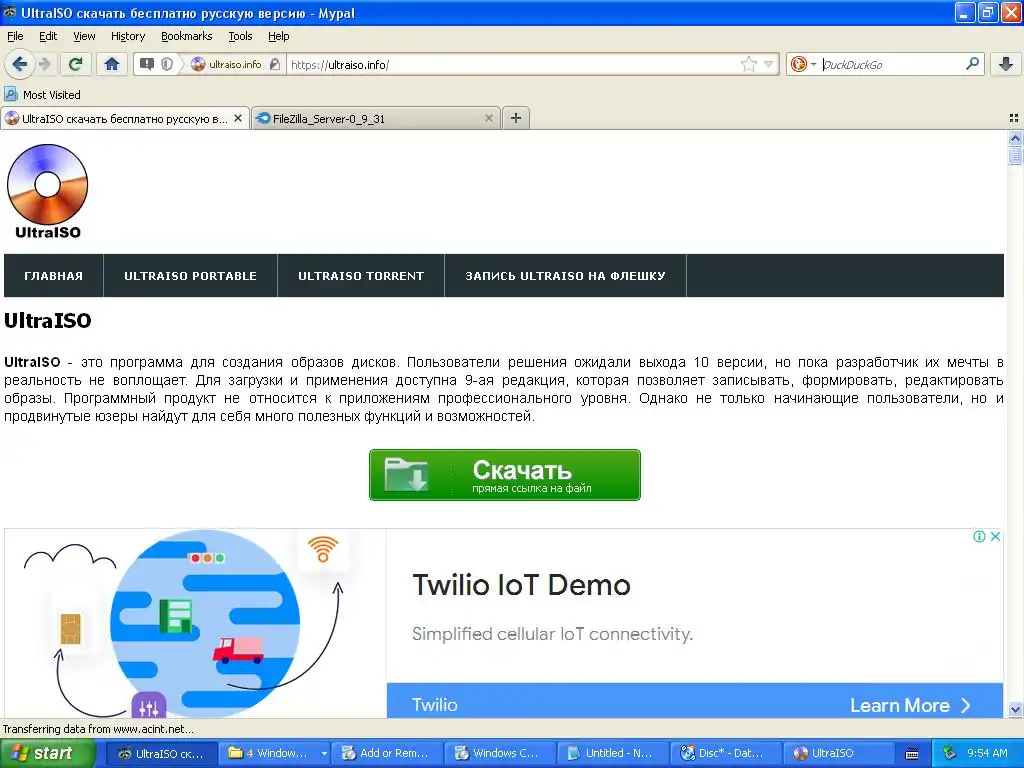Open the URL history dropdown arrow
This screenshot has width=1024, height=768.
point(769,64)
